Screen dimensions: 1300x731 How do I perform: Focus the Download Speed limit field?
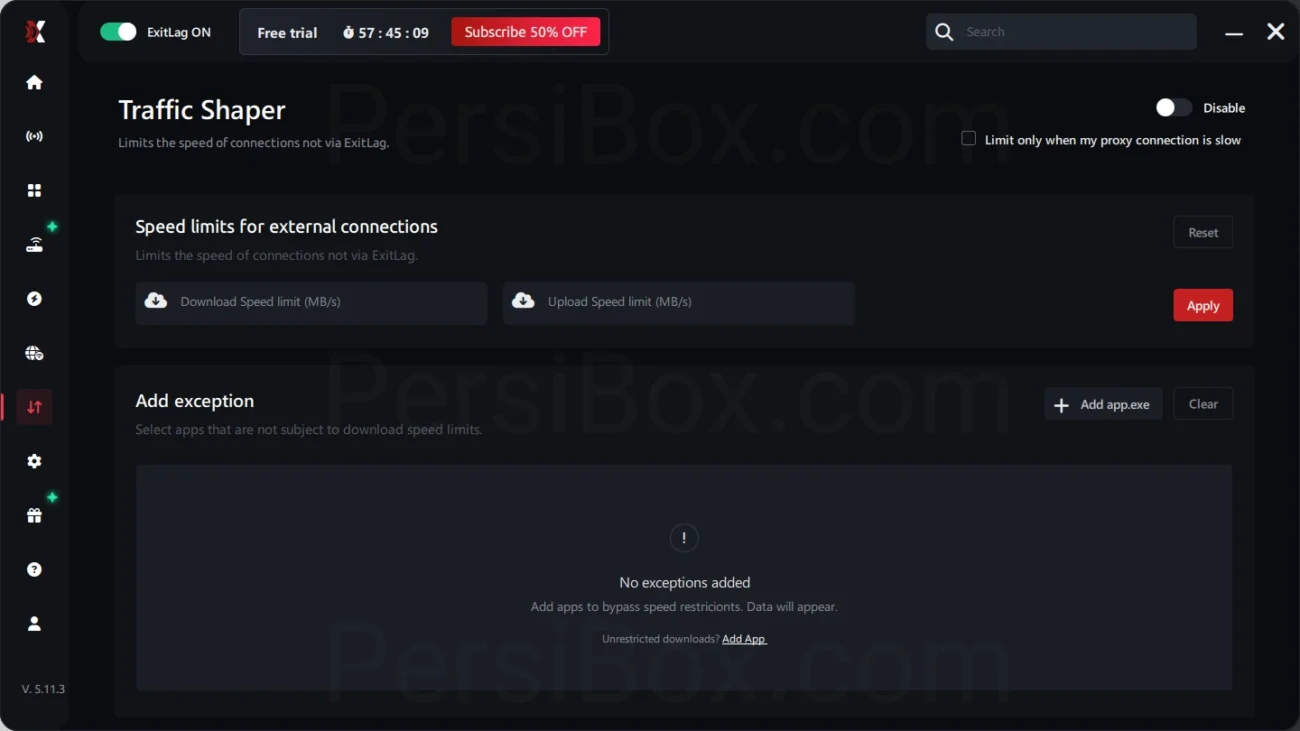click(x=311, y=303)
